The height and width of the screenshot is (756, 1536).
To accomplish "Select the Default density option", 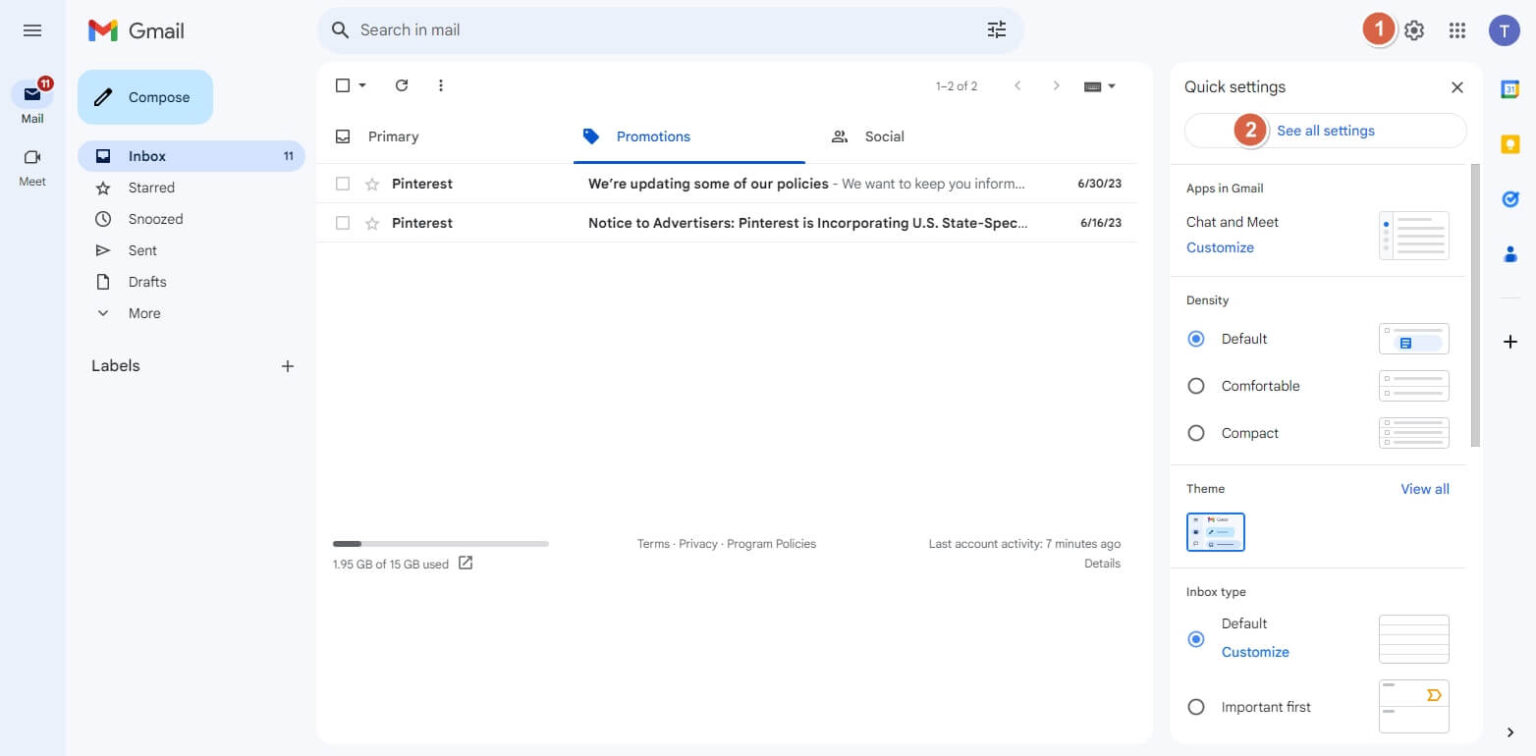I will point(1196,339).
